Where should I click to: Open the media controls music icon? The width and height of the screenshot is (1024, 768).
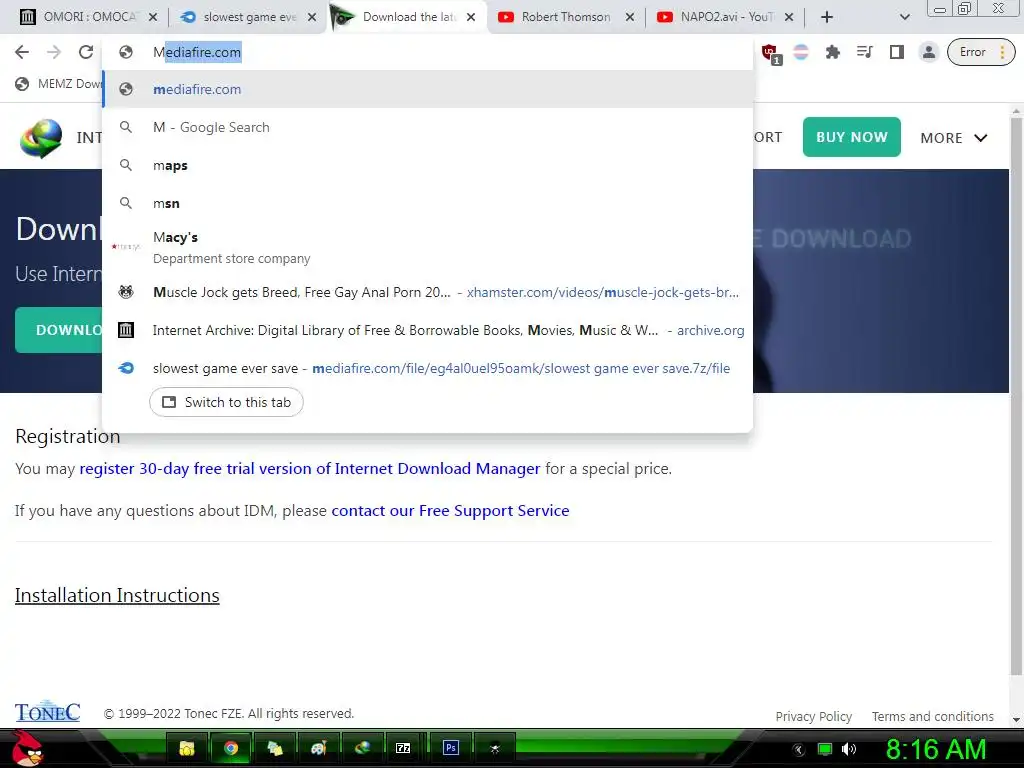pos(865,52)
